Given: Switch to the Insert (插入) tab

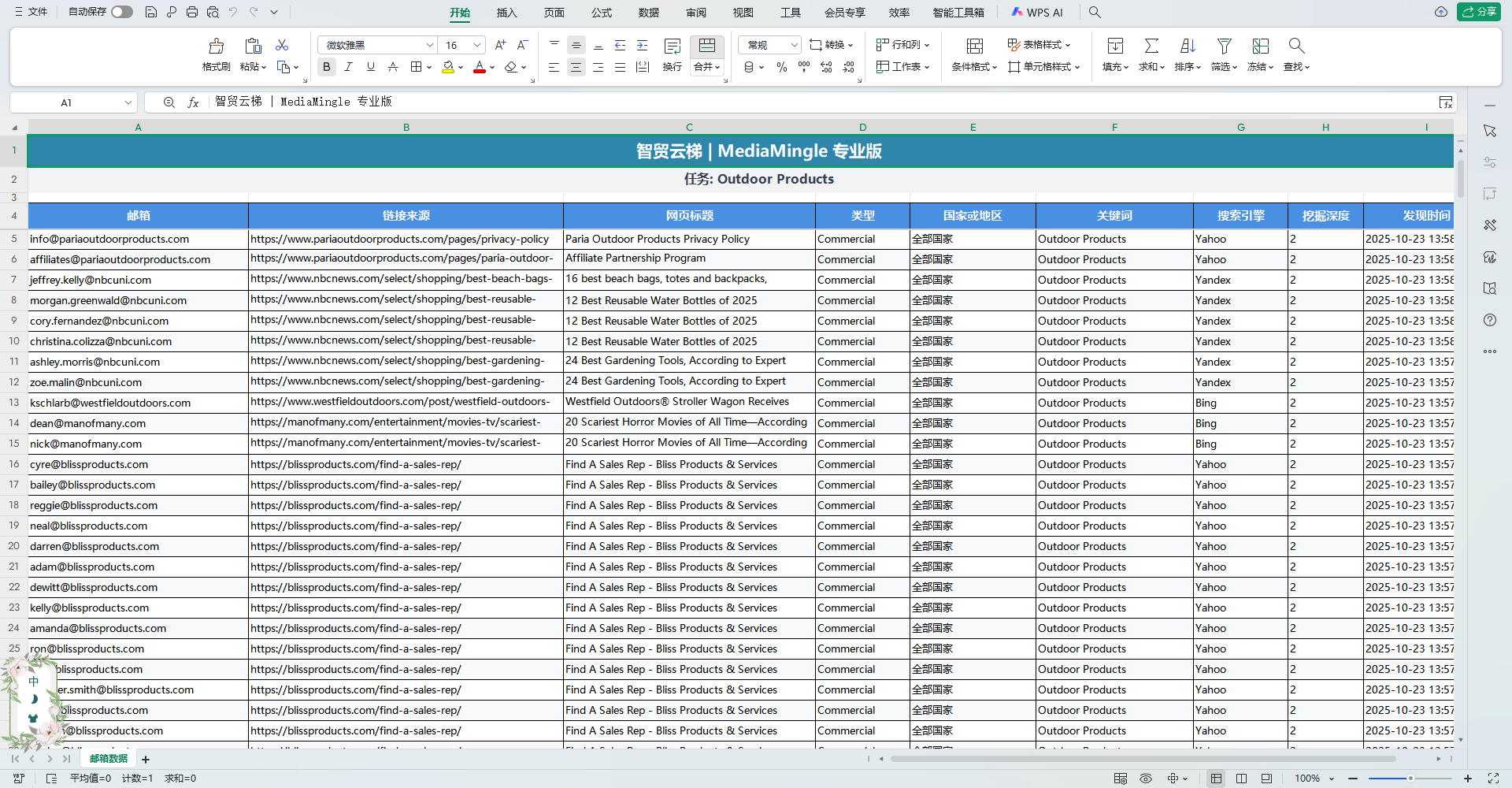Looking at the screenshot, I should point(507,13).
